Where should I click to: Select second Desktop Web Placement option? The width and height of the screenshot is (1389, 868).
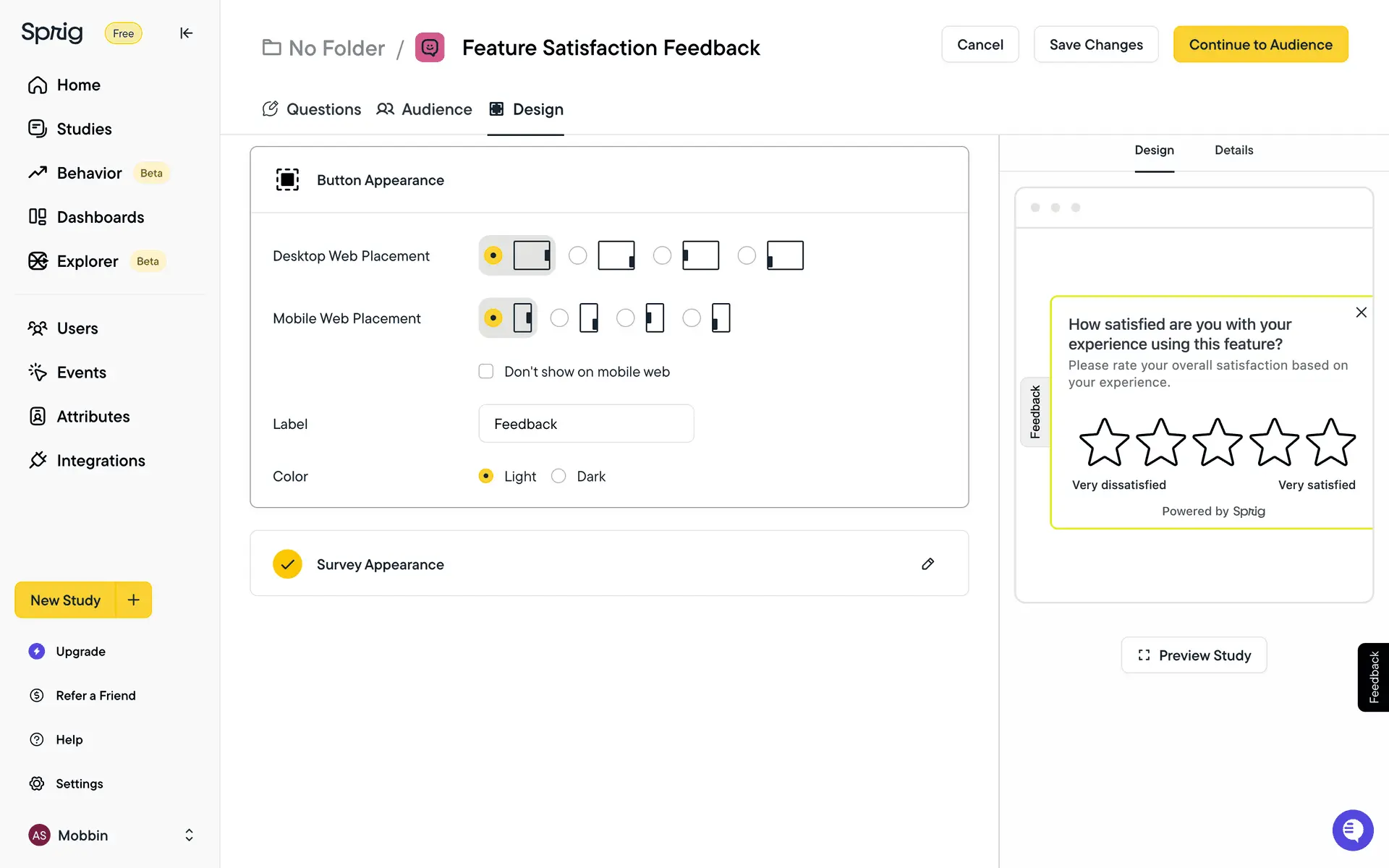click(x=578, y=255)
